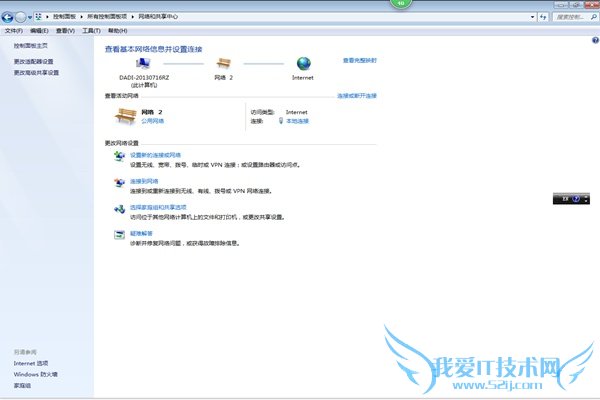
Task: Click the language bar input mode indicator
Action: click(564, 199)
